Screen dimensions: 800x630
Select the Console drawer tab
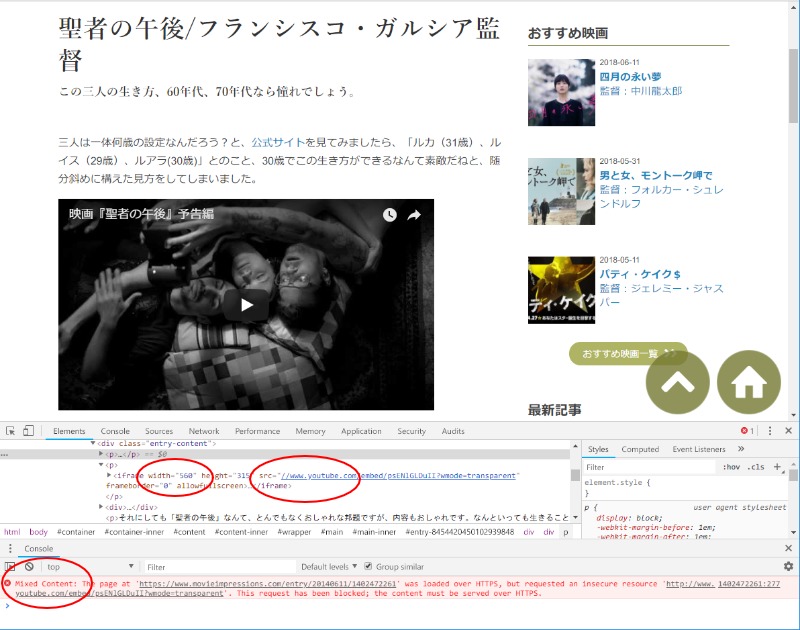coord(38,548)
